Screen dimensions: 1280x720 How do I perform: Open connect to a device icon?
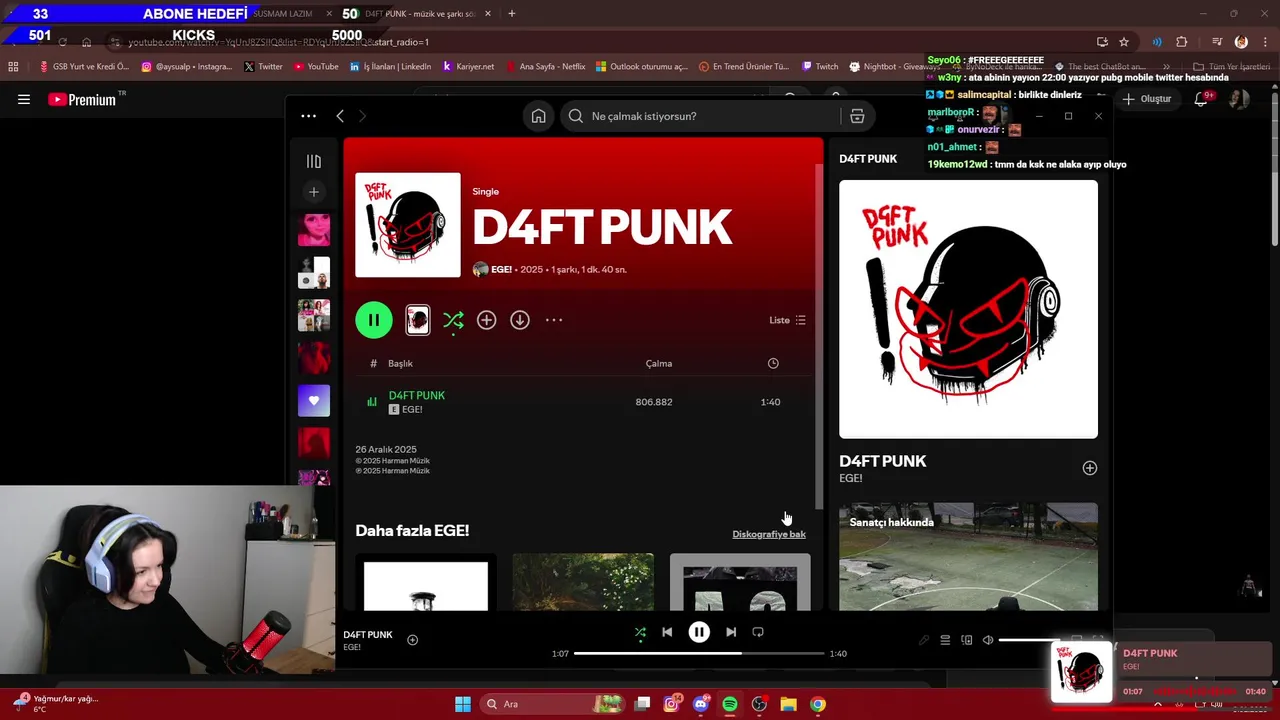[967, 640]
